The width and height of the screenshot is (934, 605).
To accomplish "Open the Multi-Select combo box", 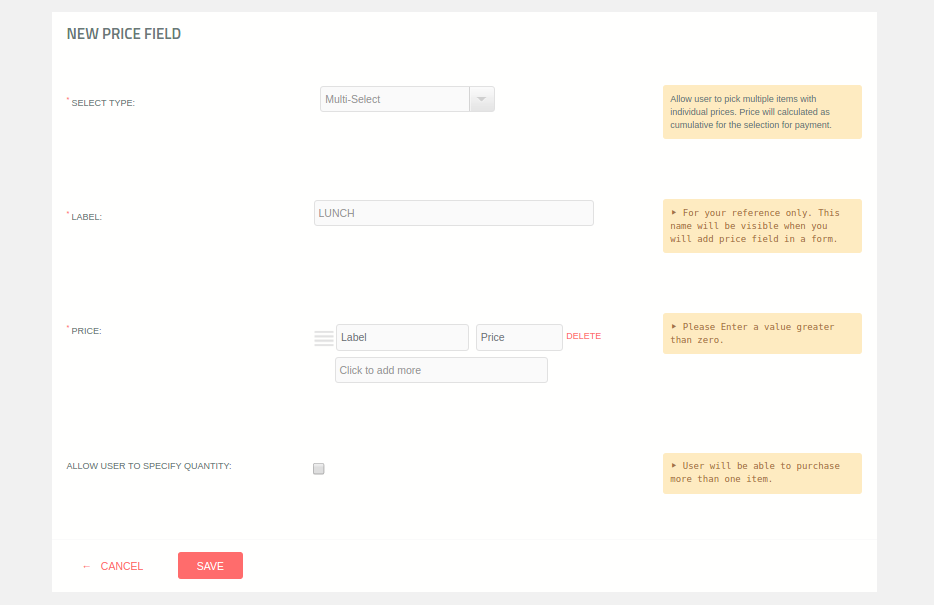I will pyautogui.click(x=395, y=98).
